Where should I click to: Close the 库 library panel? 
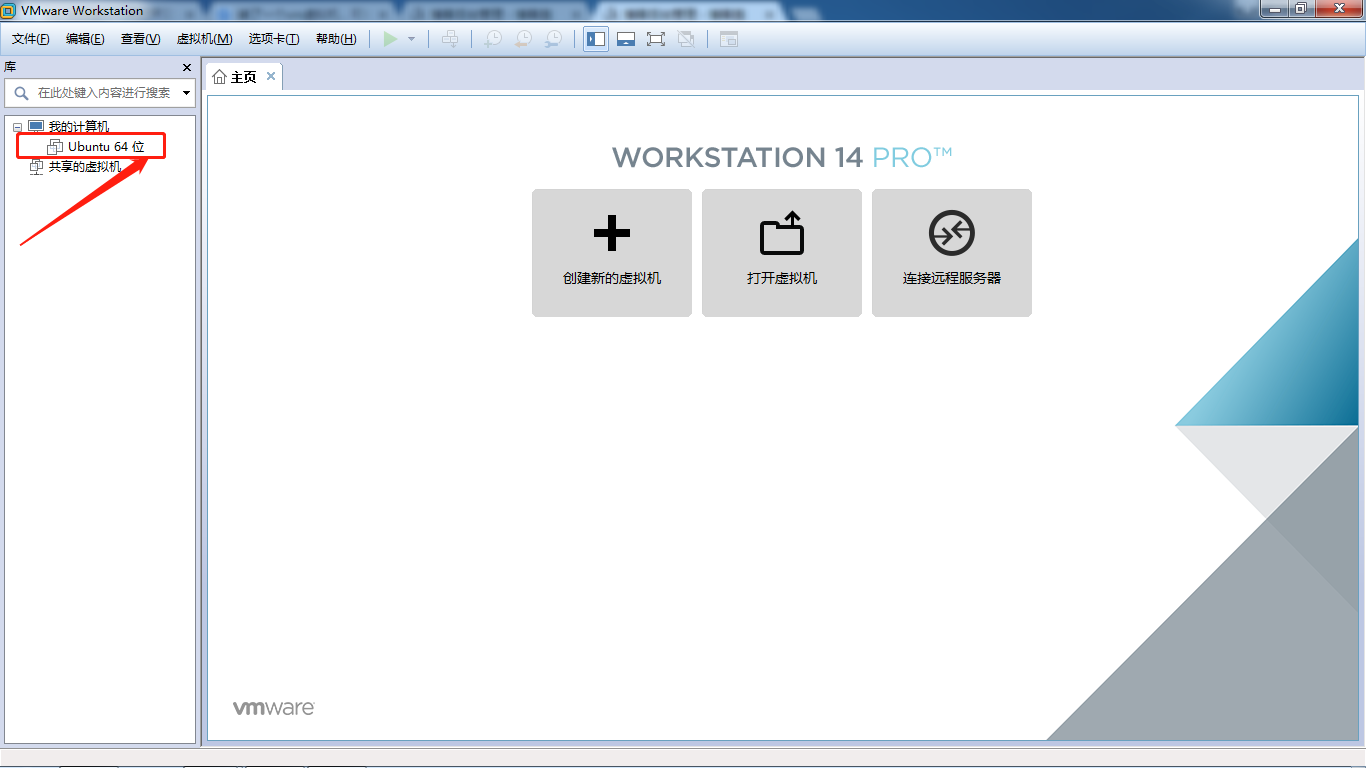click(187, 67)
